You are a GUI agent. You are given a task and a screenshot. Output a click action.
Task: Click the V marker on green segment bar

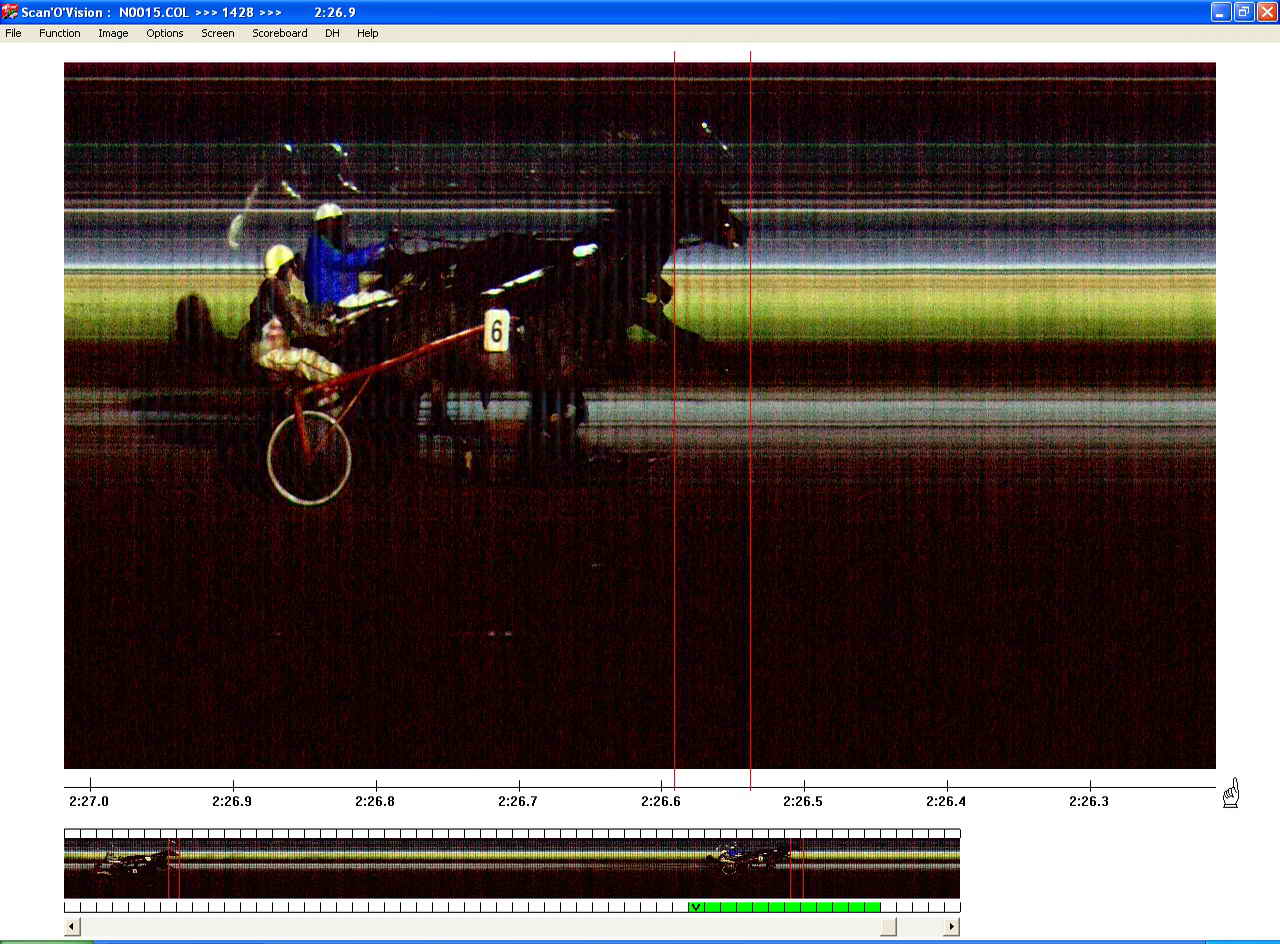pos(695,907)
